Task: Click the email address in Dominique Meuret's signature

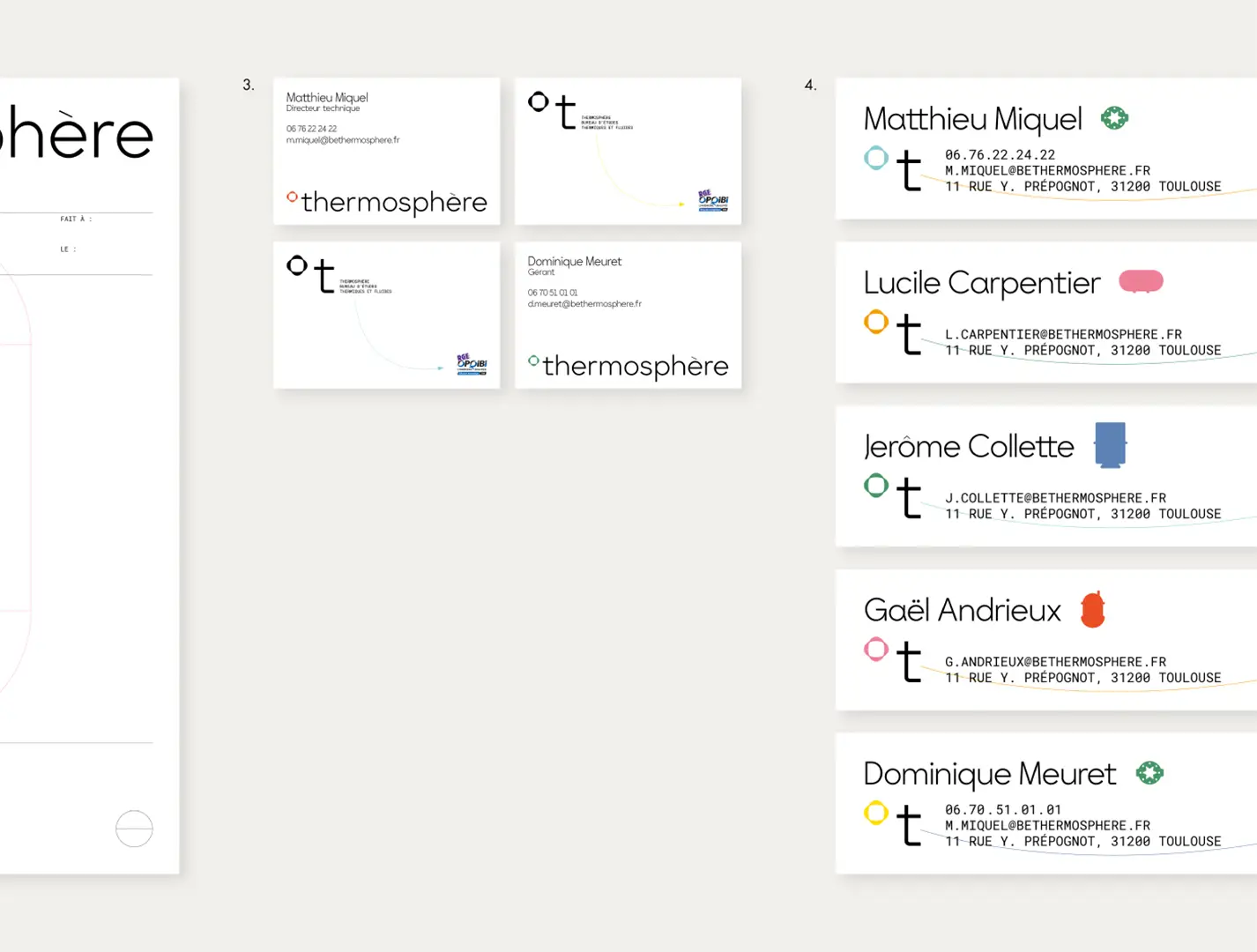Action: [x=1047, y=825]
